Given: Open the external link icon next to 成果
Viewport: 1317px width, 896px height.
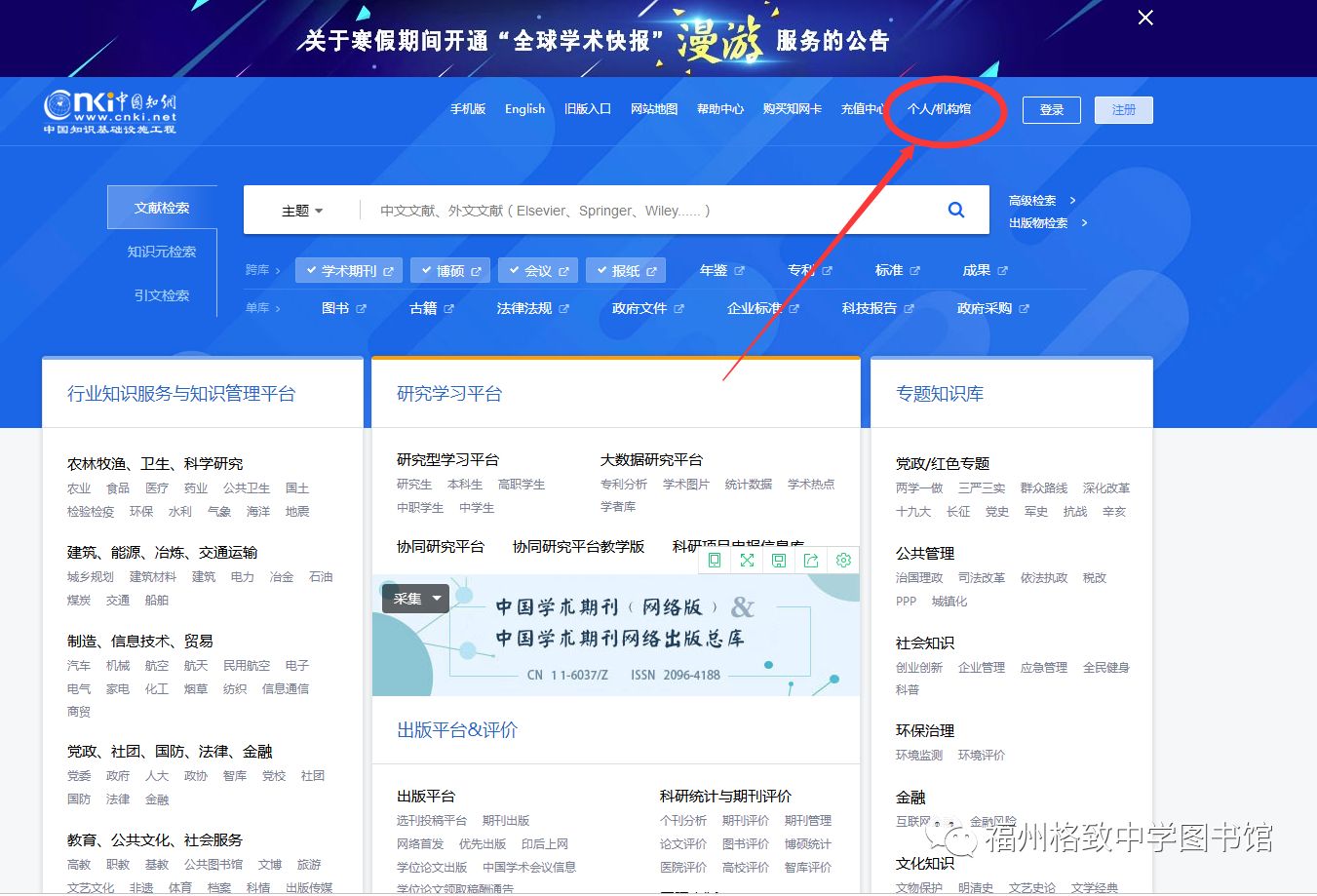Looking at the screenshot, I should point(1002,270).
